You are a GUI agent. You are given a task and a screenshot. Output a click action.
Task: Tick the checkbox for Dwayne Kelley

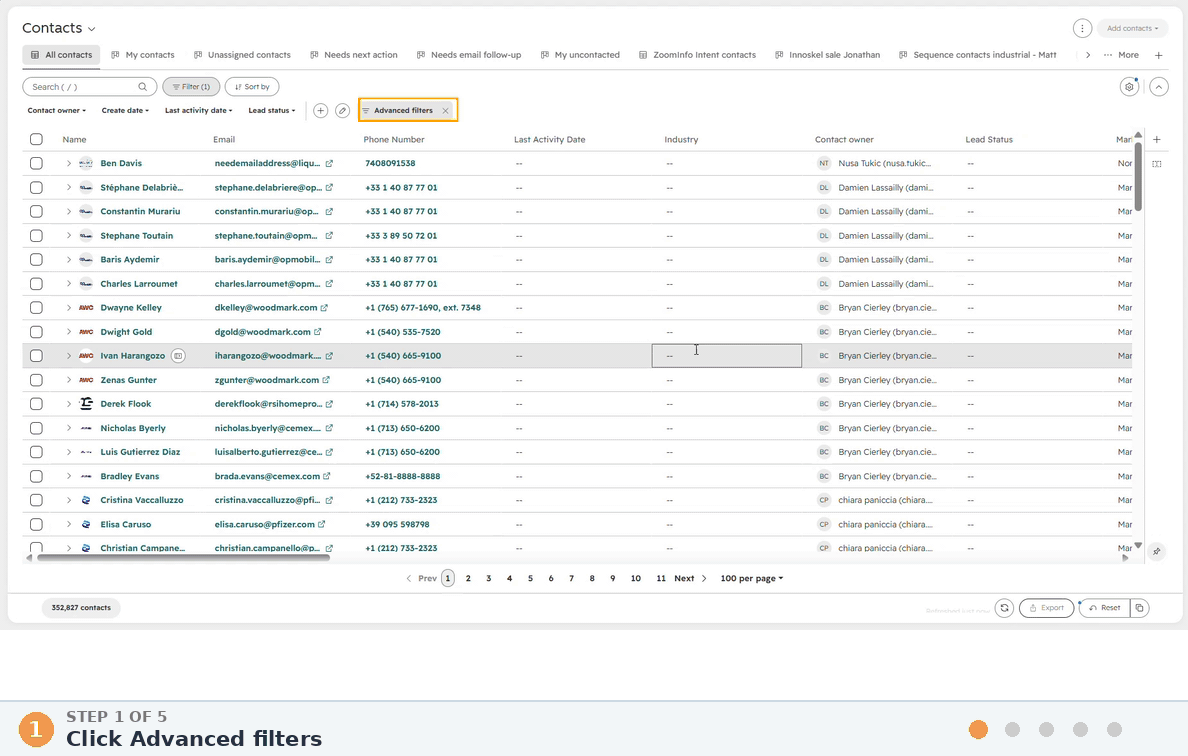click(x=36, y=308)
